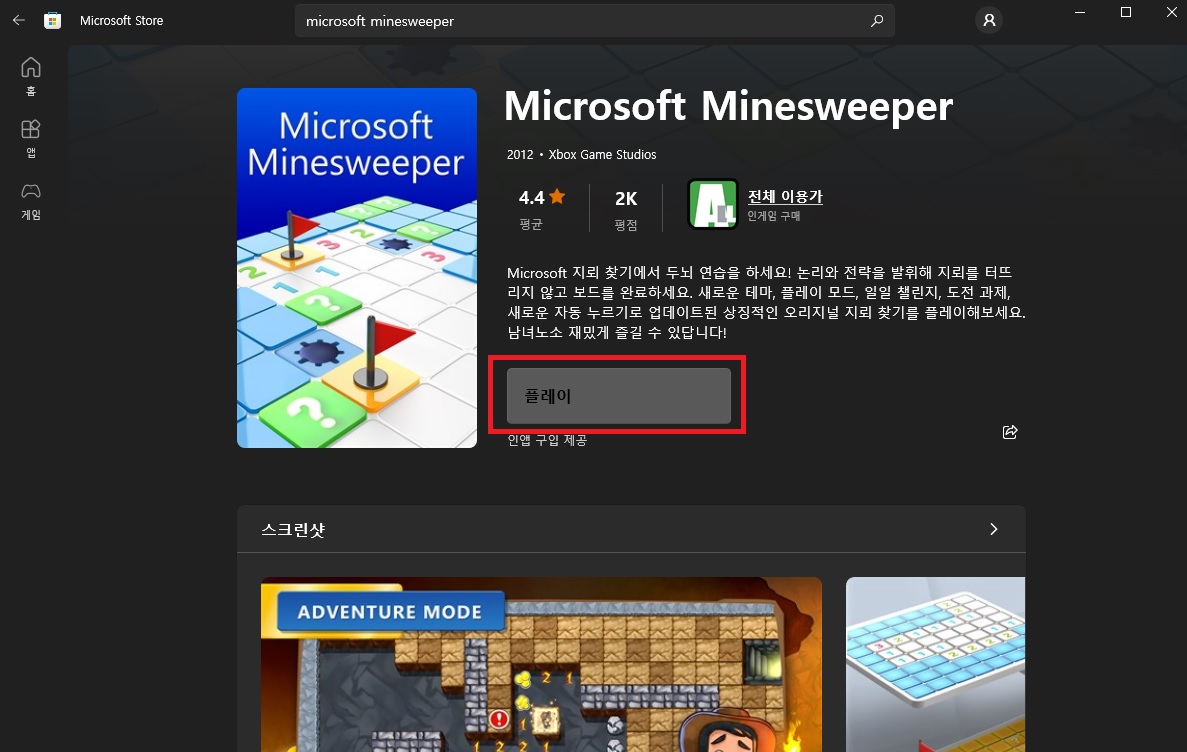The width and height of the screenshot is (1187, 752).
Task: Click the Microsoft Minesweeper cover art
Action: click(357, 268)
